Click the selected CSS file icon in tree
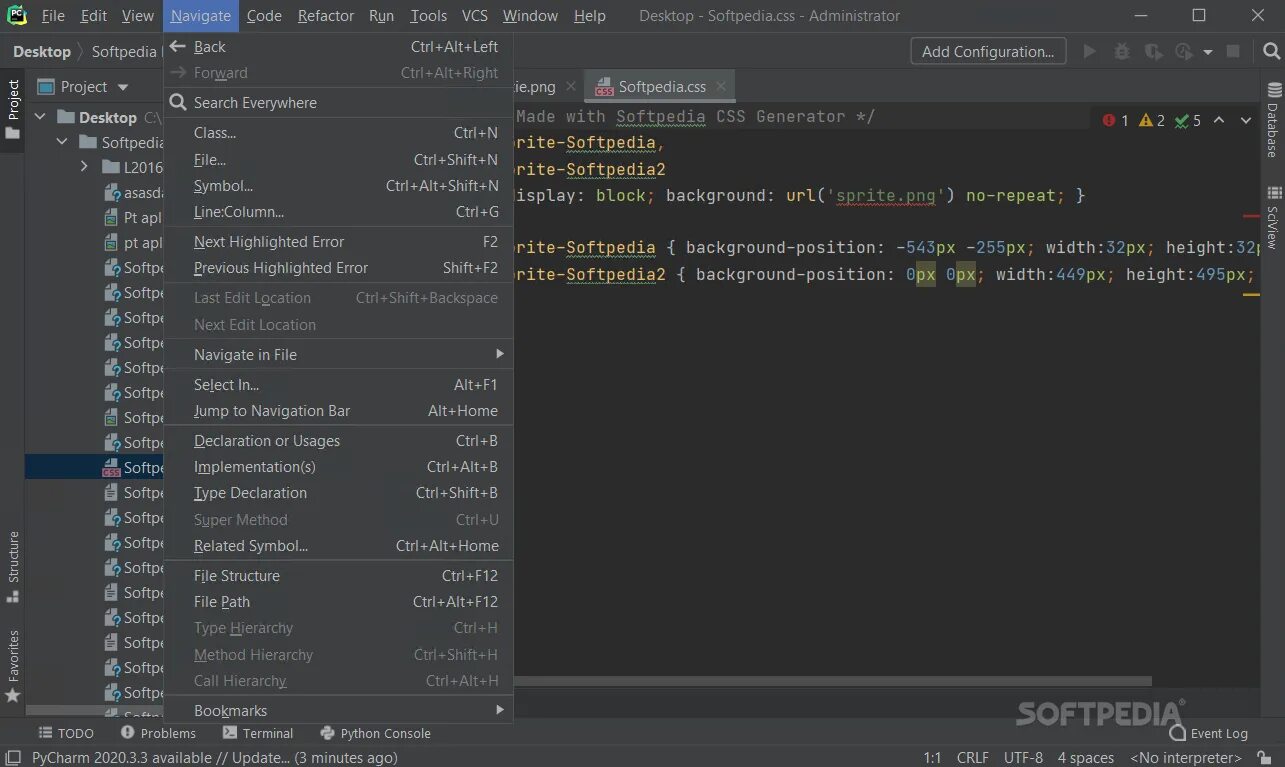The width and height of the screenshot is (1285, 767). click(111, 468)
